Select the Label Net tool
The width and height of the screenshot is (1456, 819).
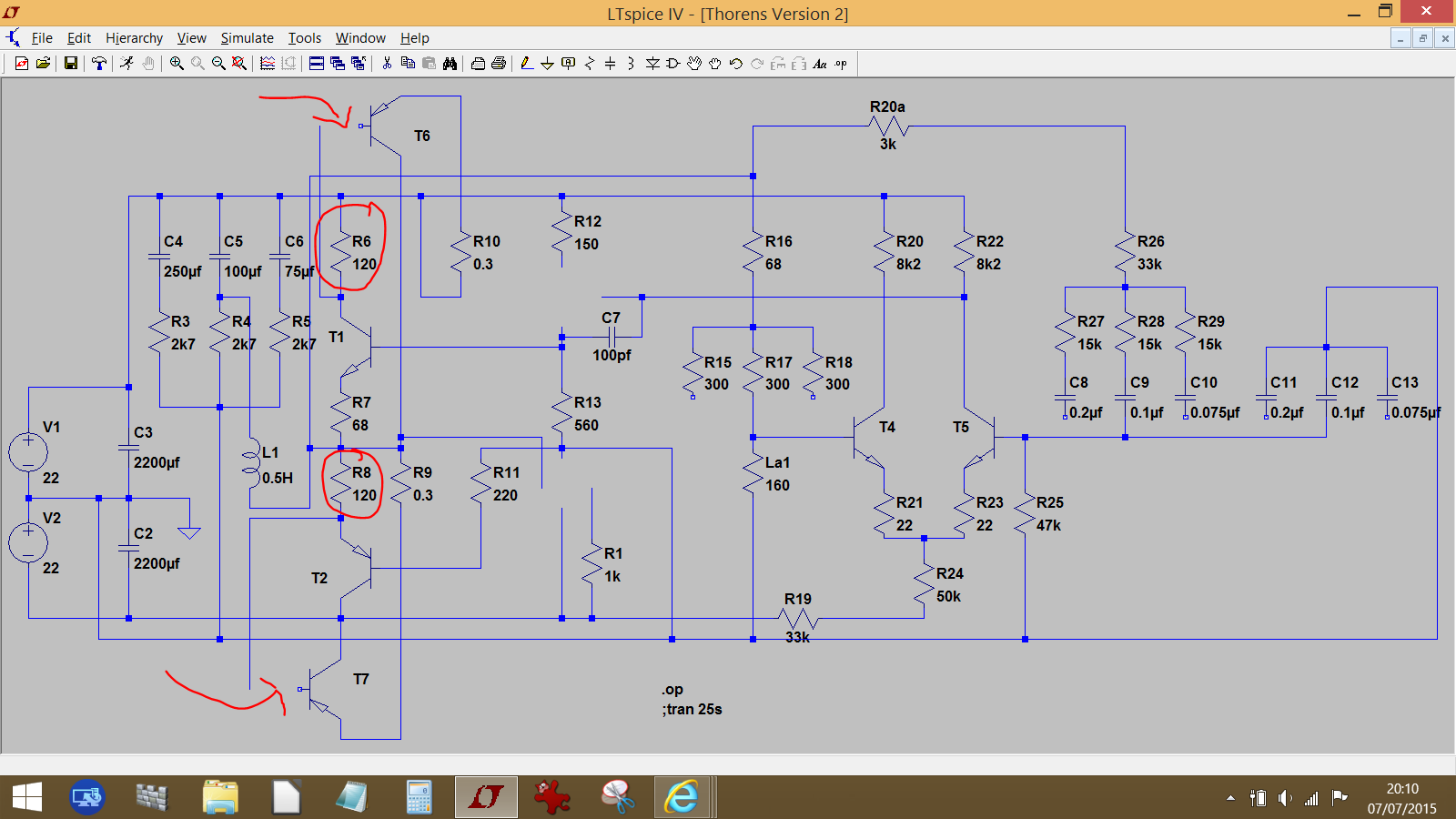[x=569, y=64]
